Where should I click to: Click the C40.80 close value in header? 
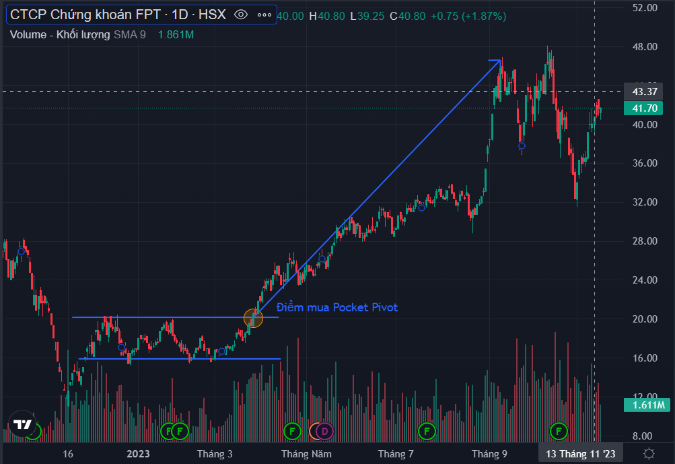407,16
